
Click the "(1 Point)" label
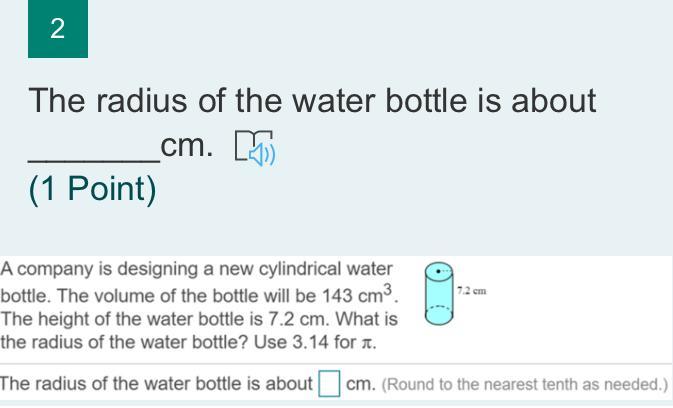92,189
